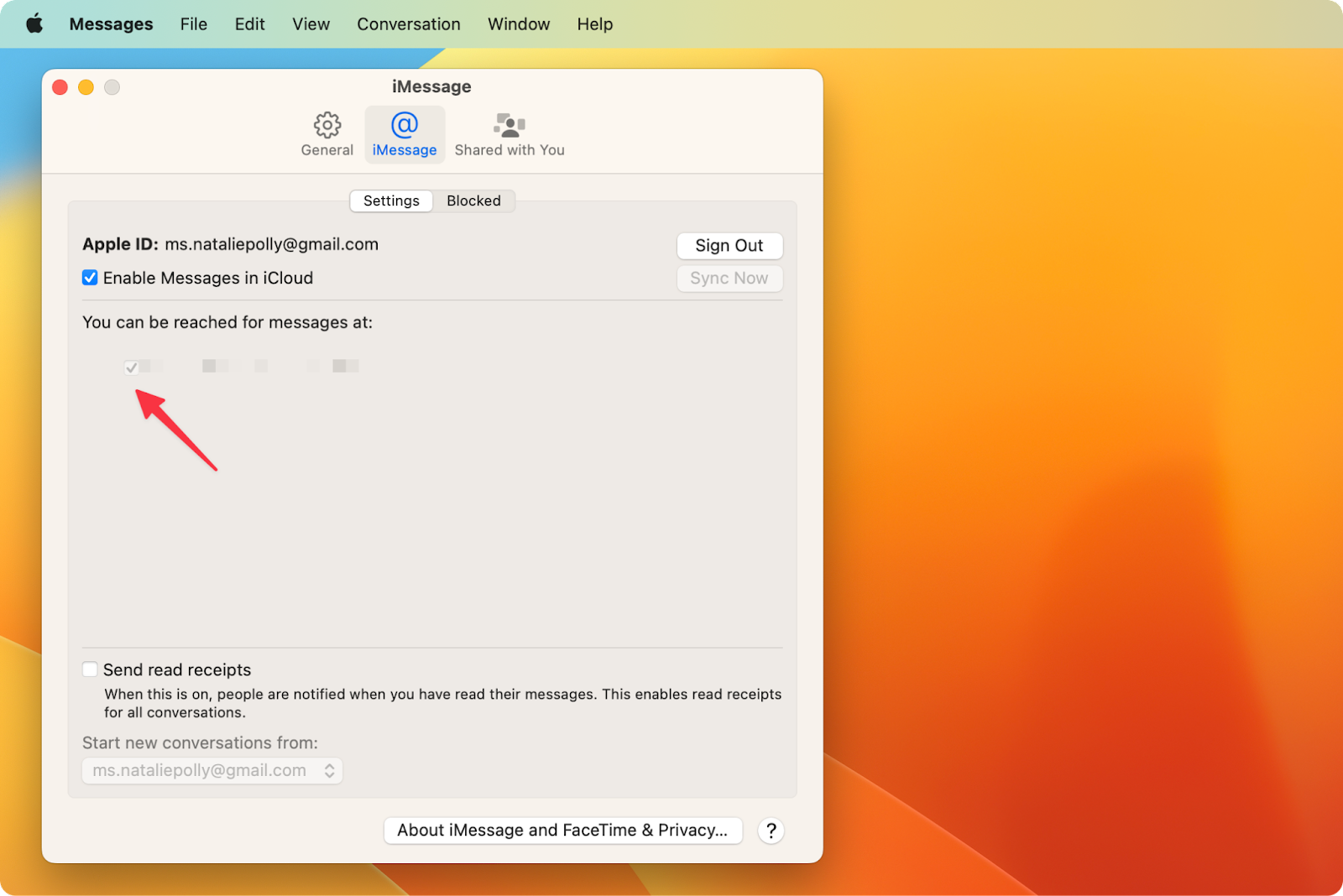Screen dimensions: 1343x896
Task: Switch to the Blocked tab
Action: [473, 201]
